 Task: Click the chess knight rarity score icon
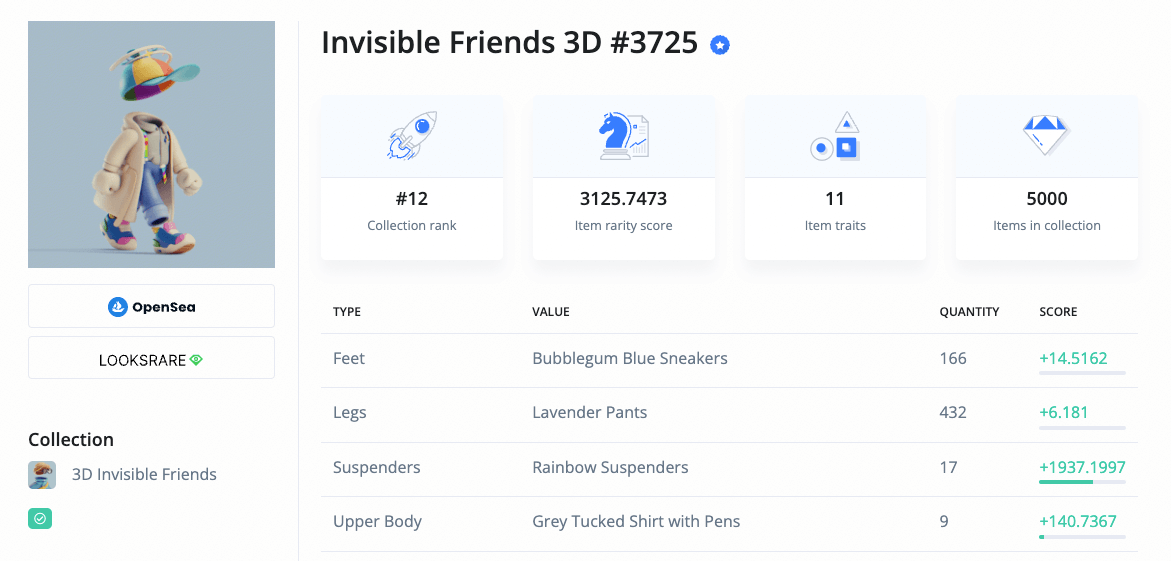(624, 135)
